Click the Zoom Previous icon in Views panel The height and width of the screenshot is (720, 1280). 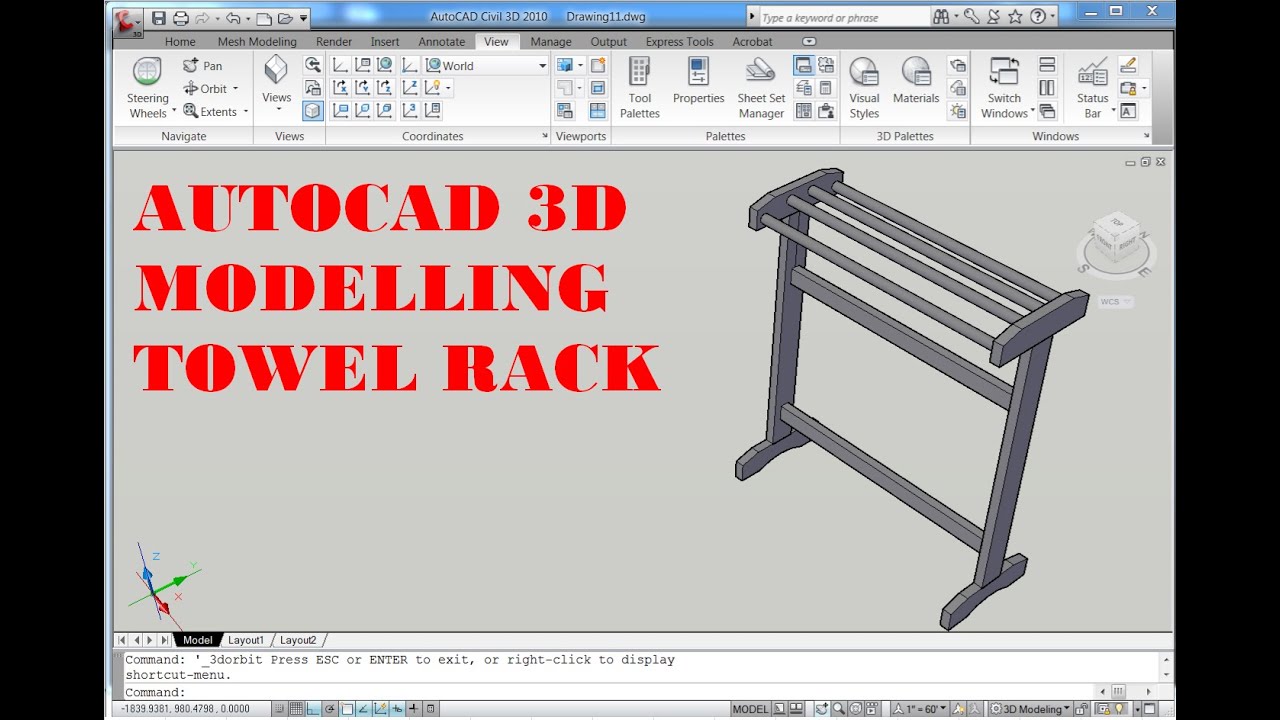313,65
